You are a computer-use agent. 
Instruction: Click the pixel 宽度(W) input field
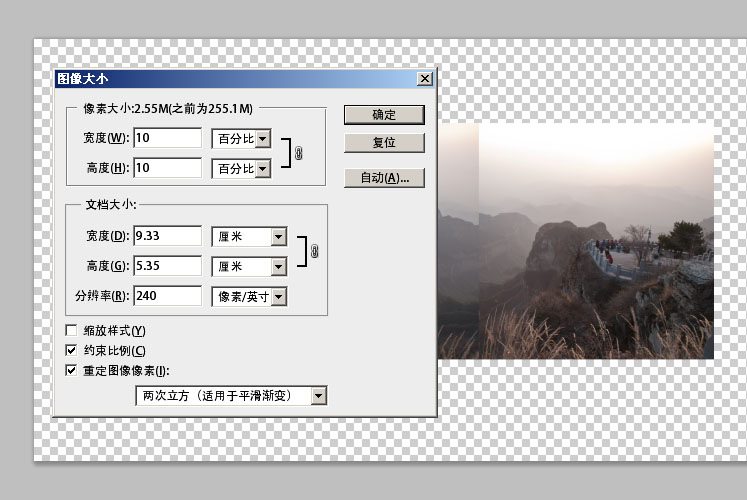tap(168, 138)
